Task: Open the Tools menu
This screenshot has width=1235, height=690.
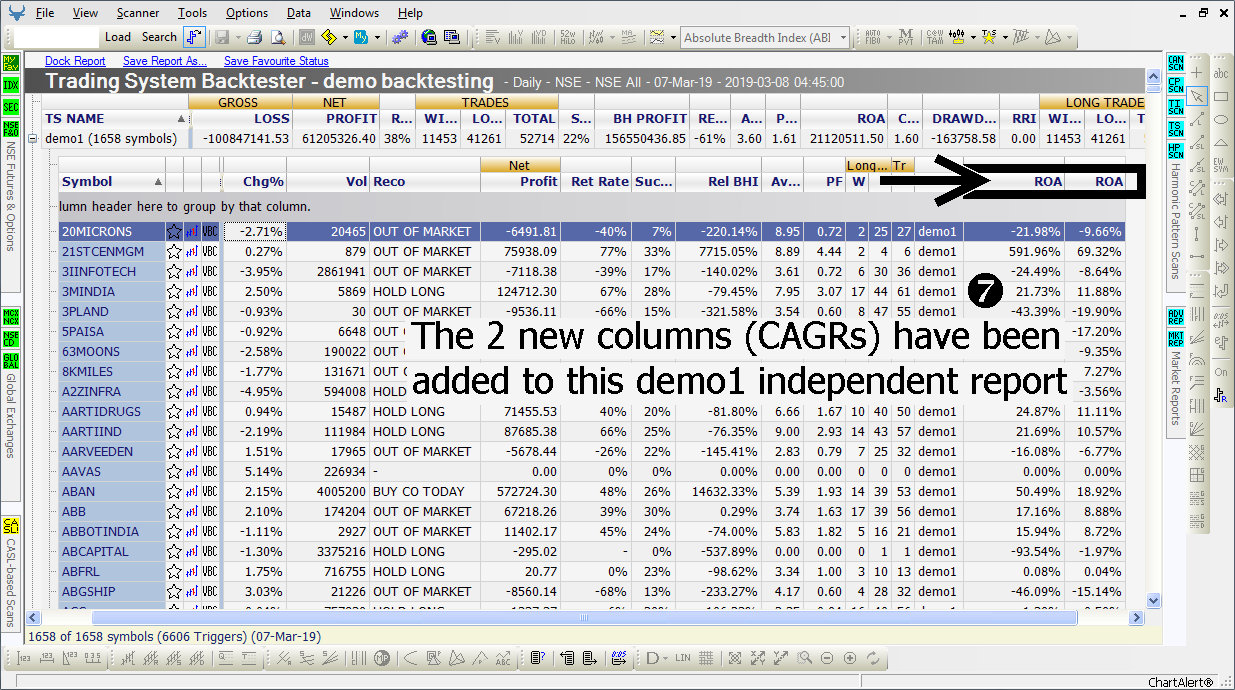Action: point(193,13)
